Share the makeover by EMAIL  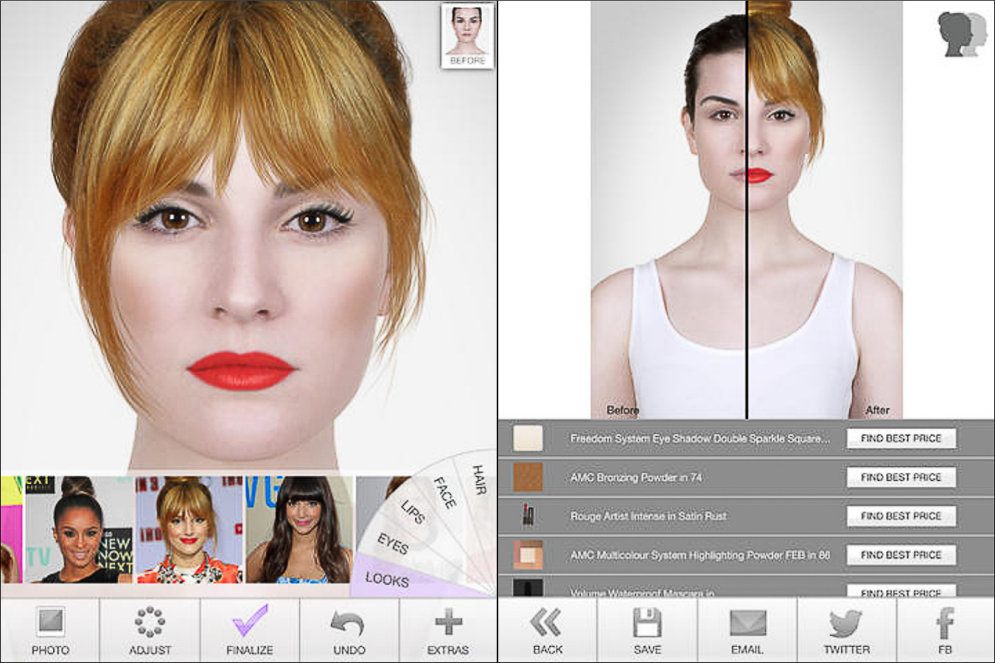coord(747,630)
